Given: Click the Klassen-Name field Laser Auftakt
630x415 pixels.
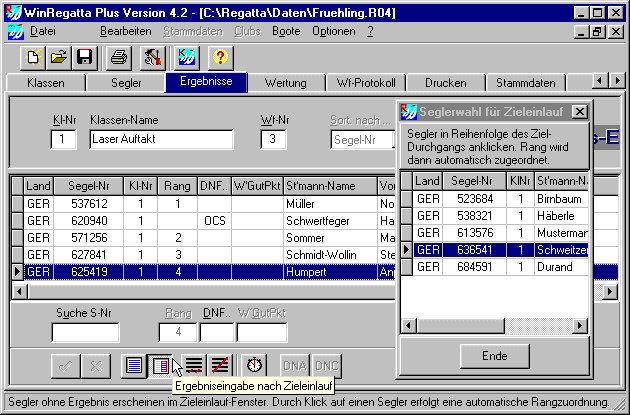Looking at the screenshot, I should coord(166,140).
